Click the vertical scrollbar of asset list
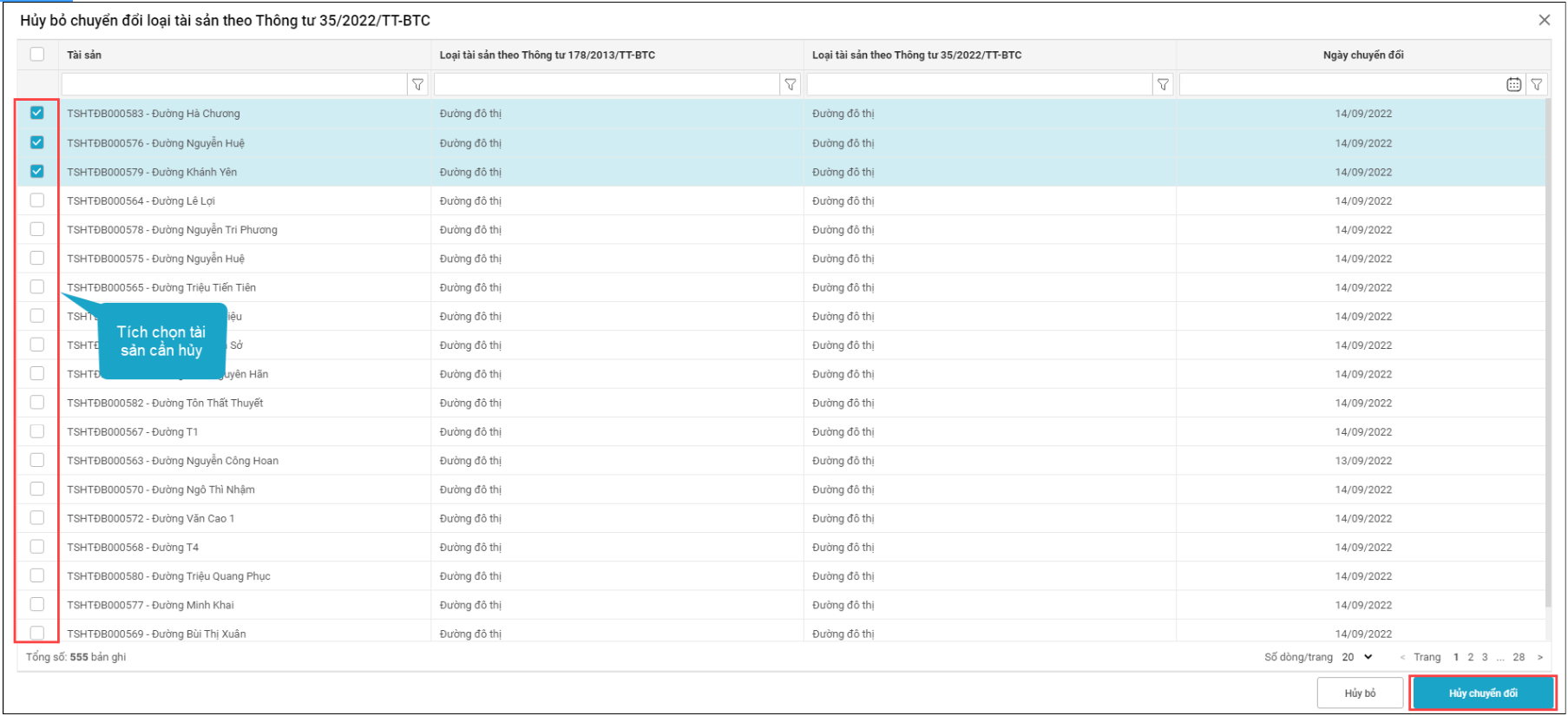Viewport: 1568px width, 716px height. pos(1548,347)
